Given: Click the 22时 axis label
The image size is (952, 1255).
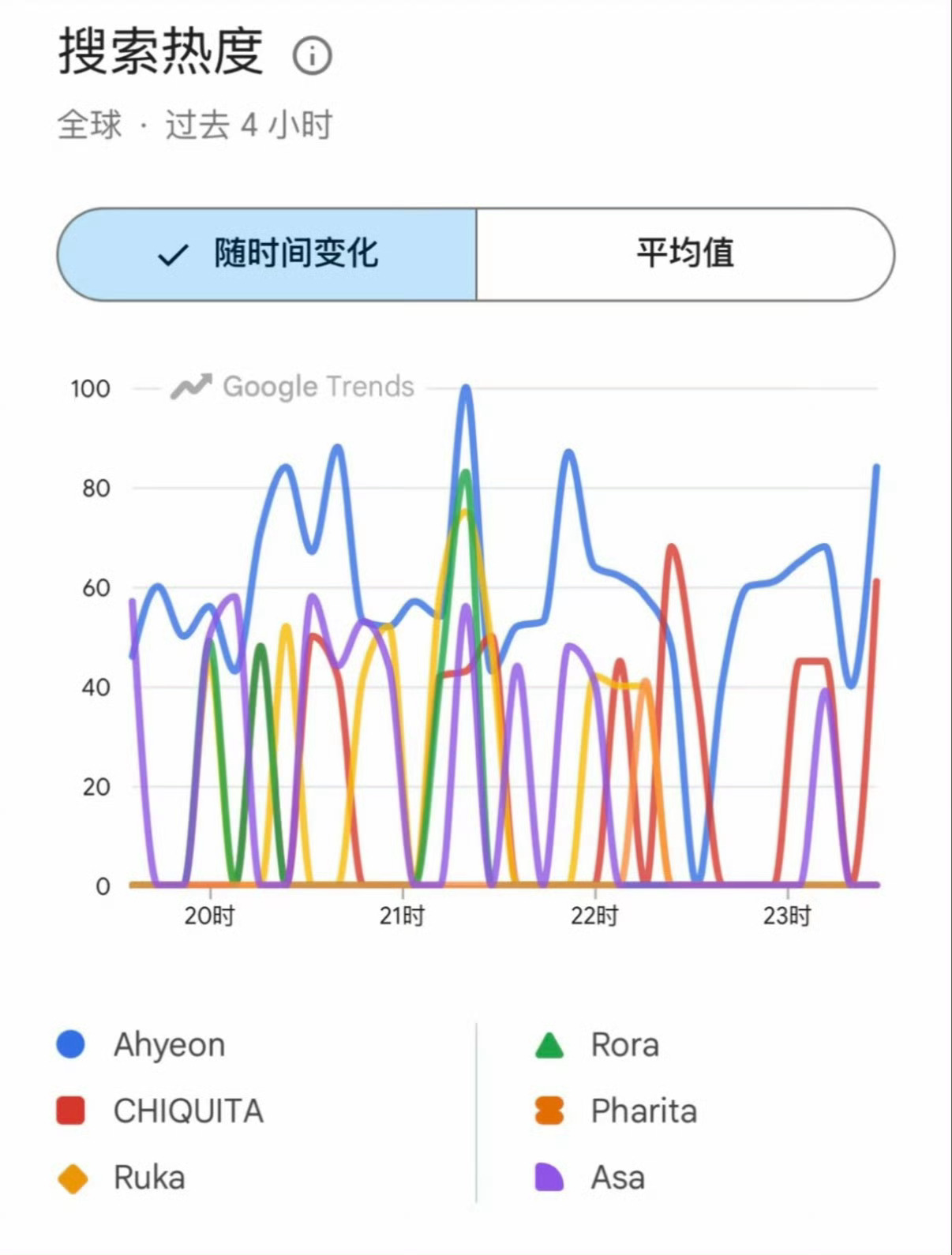Looking at the screenshot, I should pos(594,916).
